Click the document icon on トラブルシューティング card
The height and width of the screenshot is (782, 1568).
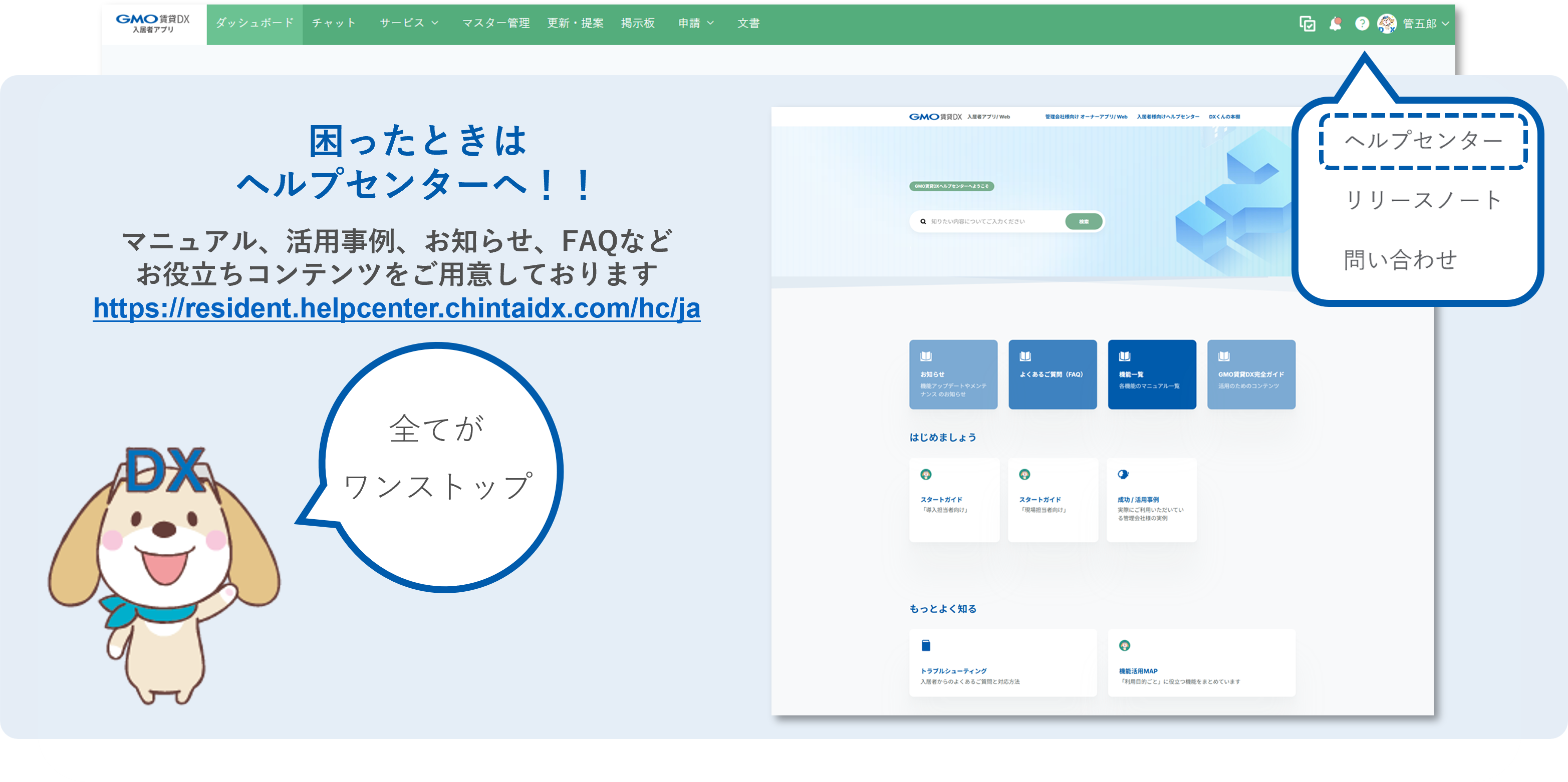[x=926, y=645]
